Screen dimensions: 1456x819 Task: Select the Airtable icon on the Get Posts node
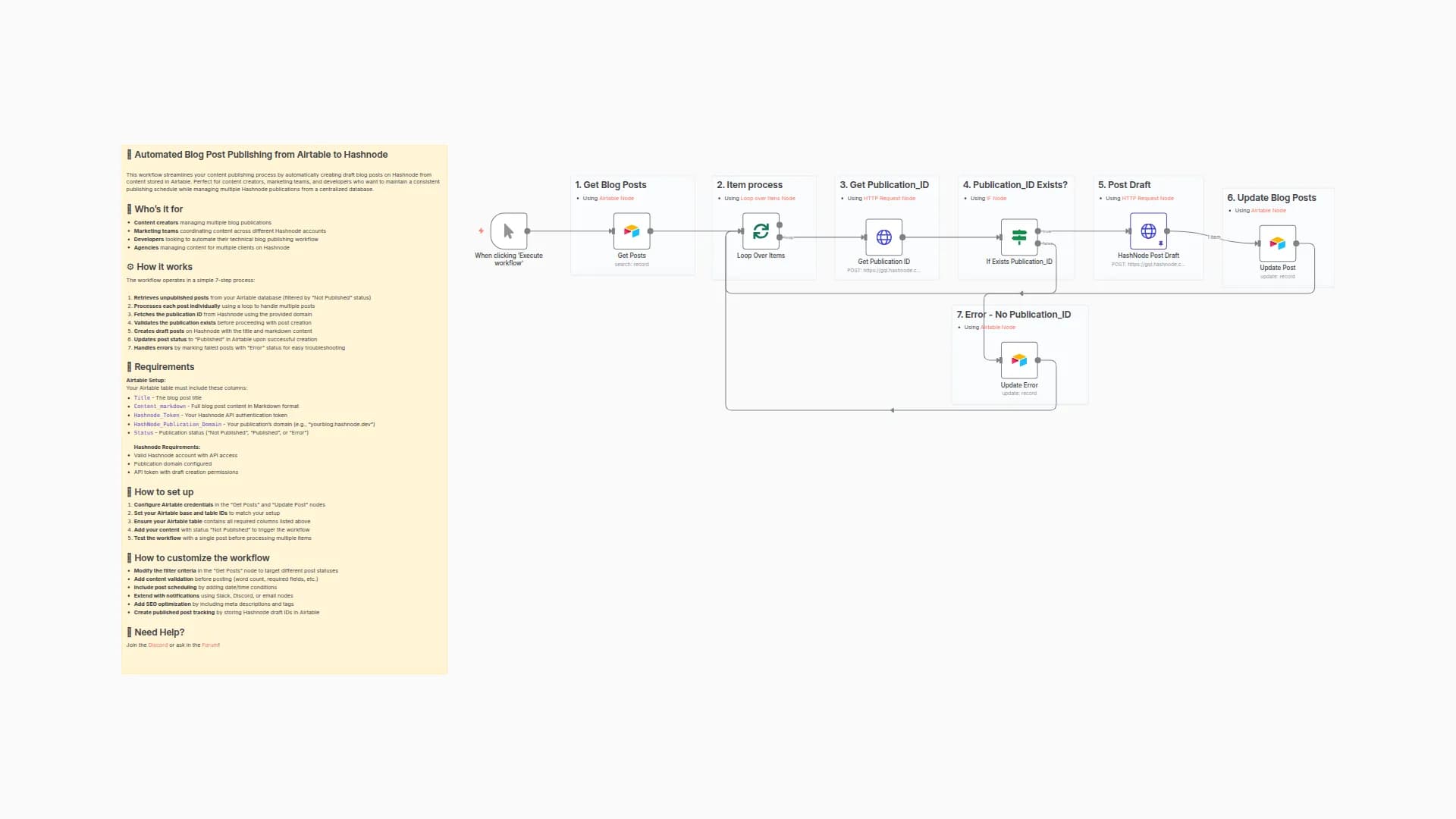632,232
